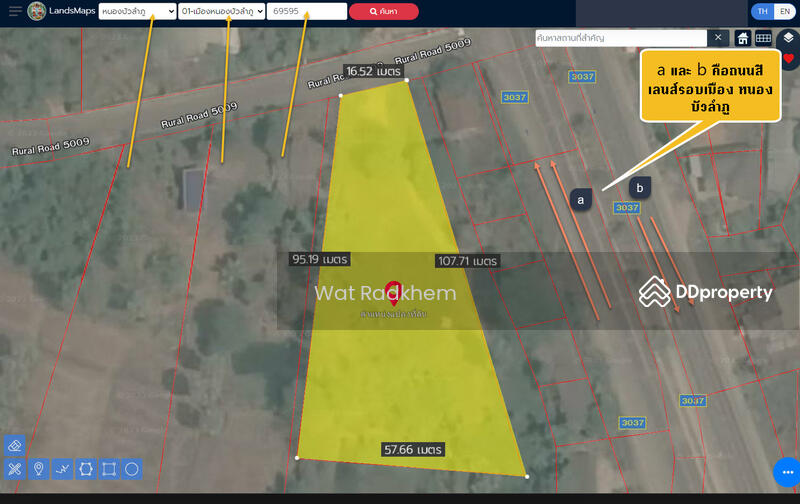Choose the circle drawing tool

coord(132,468)
